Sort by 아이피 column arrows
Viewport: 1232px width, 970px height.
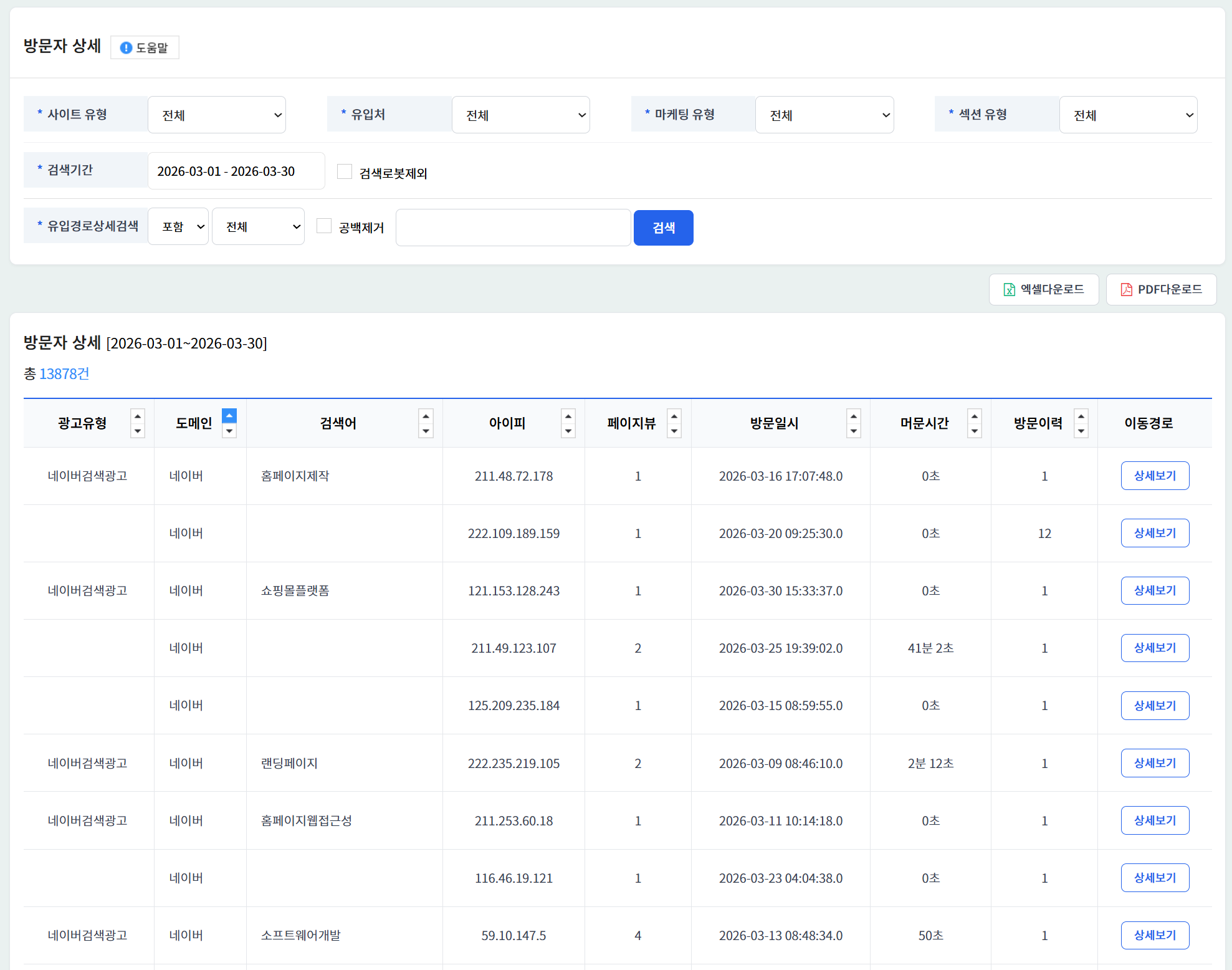coord(568,423)
